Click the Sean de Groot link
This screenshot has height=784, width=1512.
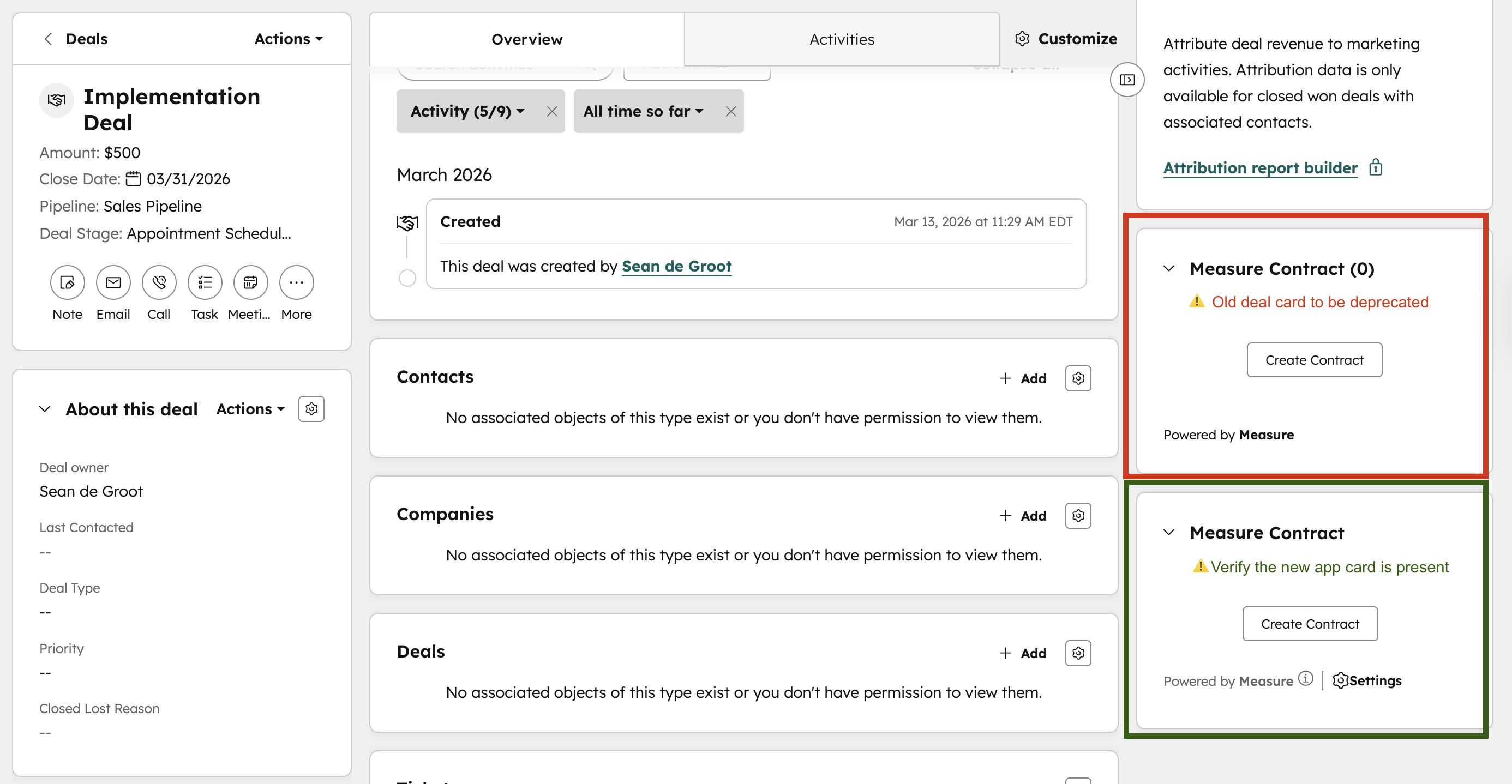click(676, 267)
